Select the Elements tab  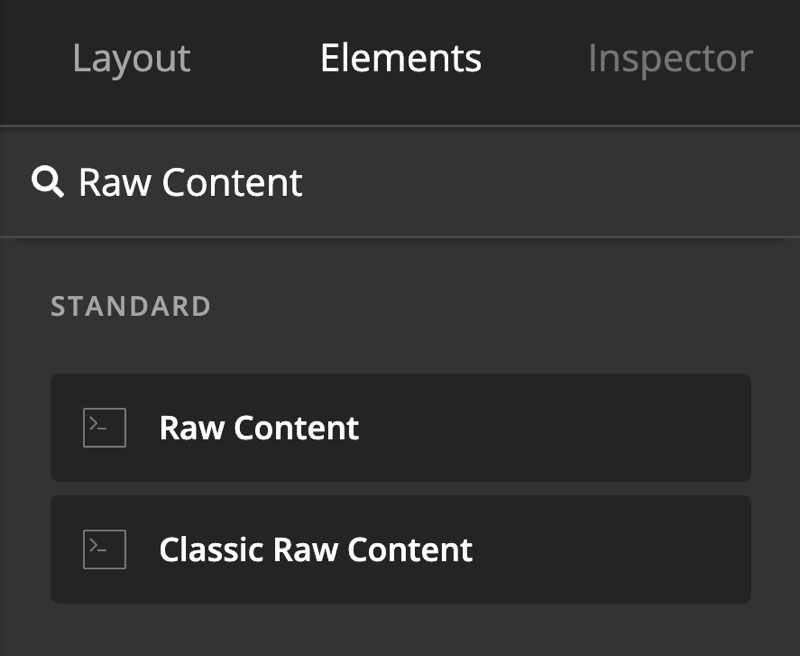[x=400, y=59]
